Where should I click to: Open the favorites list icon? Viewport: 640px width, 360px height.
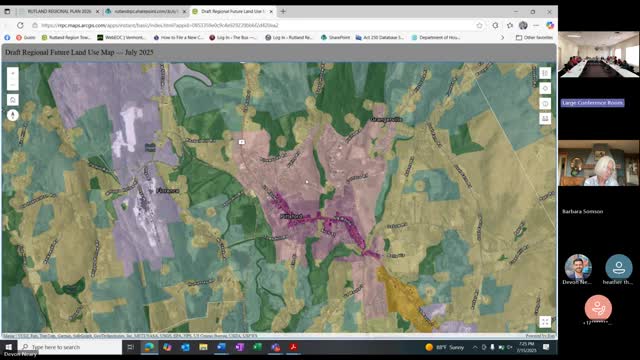(510, 25)
